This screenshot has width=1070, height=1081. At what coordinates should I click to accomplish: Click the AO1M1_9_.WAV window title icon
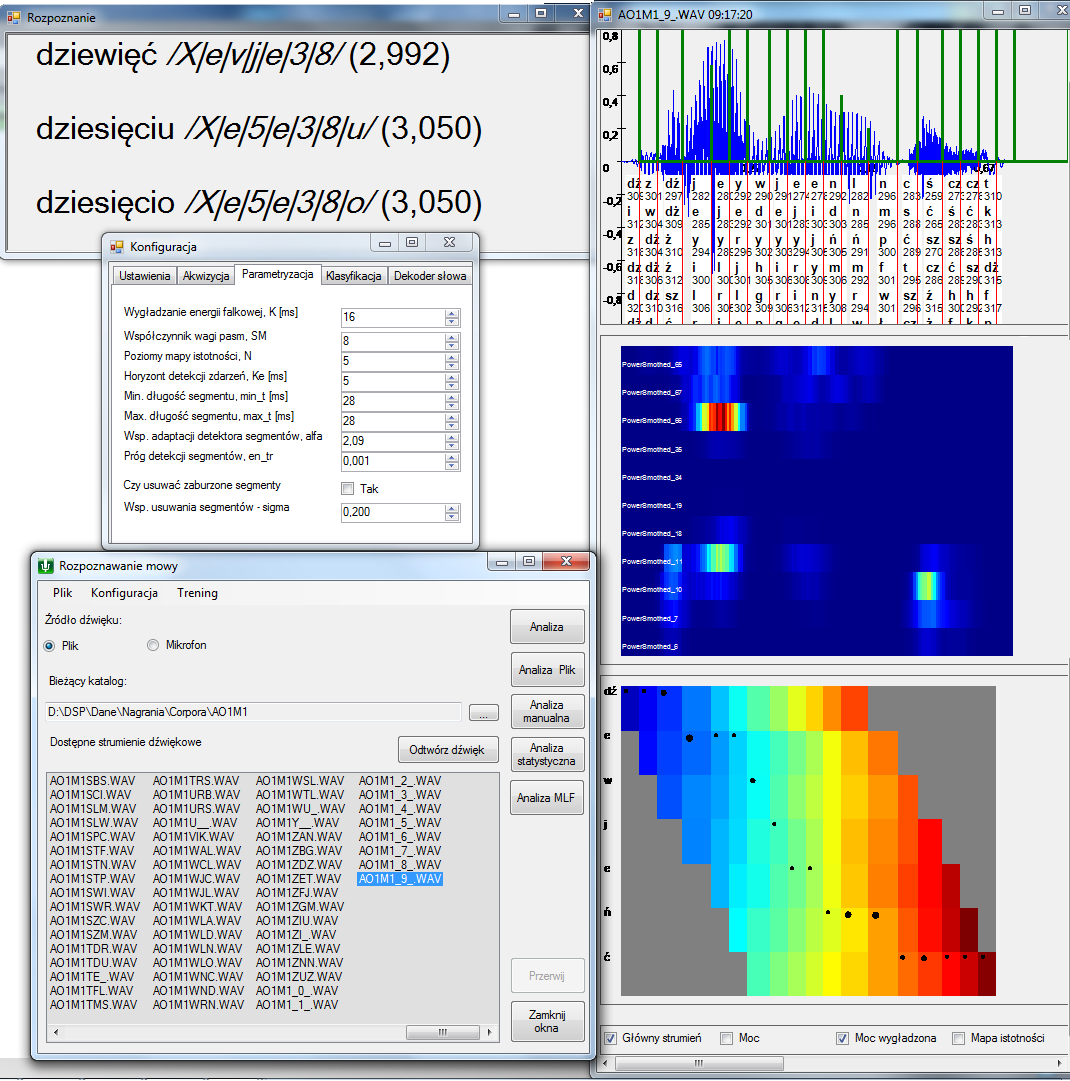click(605, 14)
